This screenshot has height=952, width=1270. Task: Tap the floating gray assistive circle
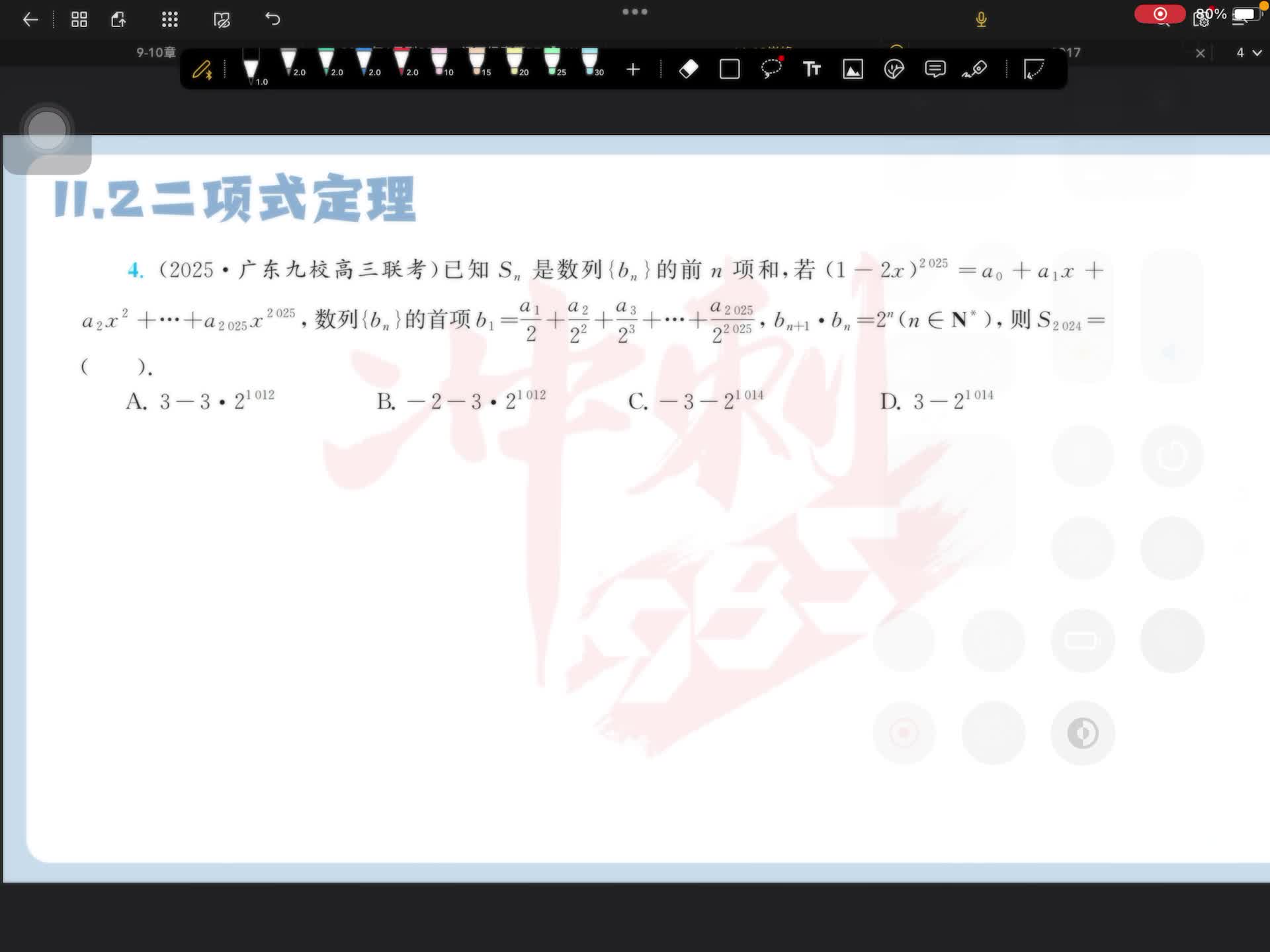(x=47, y=130)
